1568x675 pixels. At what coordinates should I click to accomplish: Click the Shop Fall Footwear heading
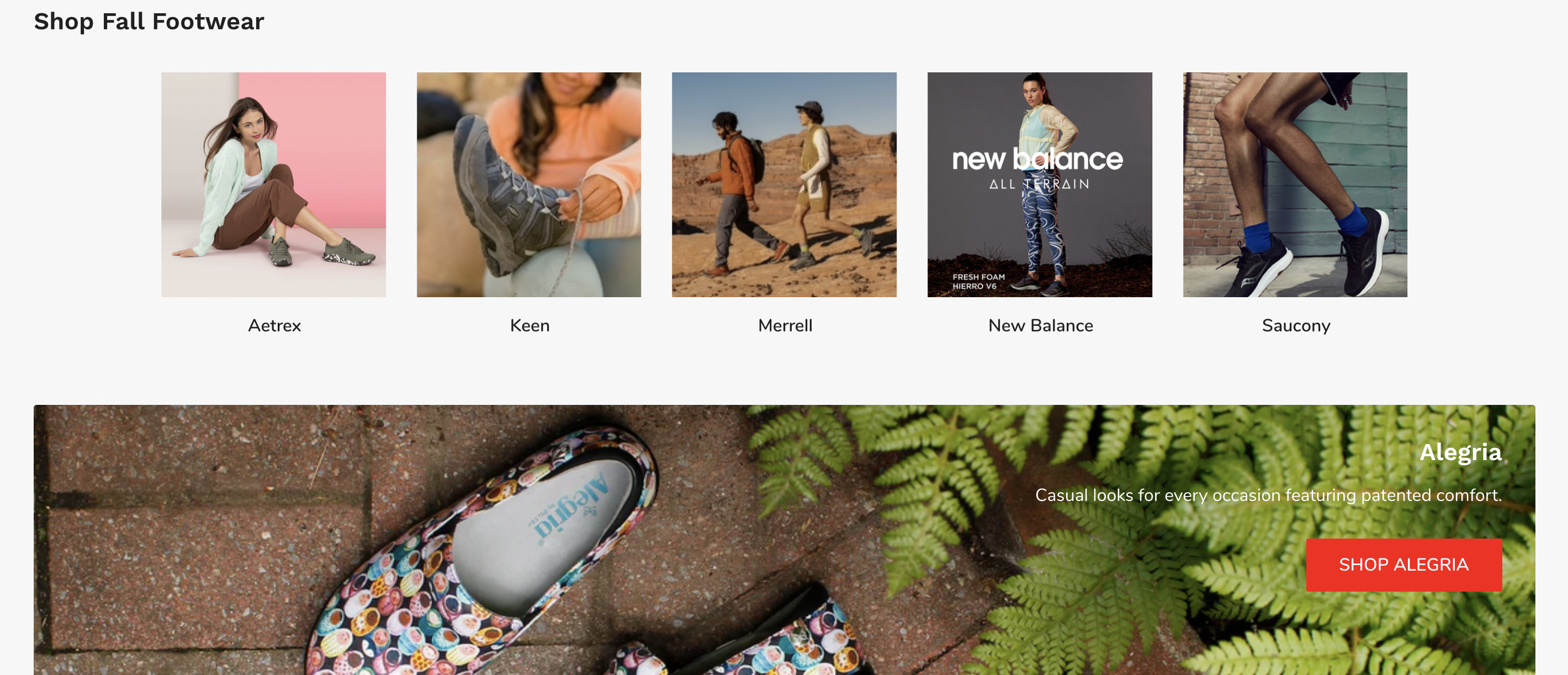(149, 22)
